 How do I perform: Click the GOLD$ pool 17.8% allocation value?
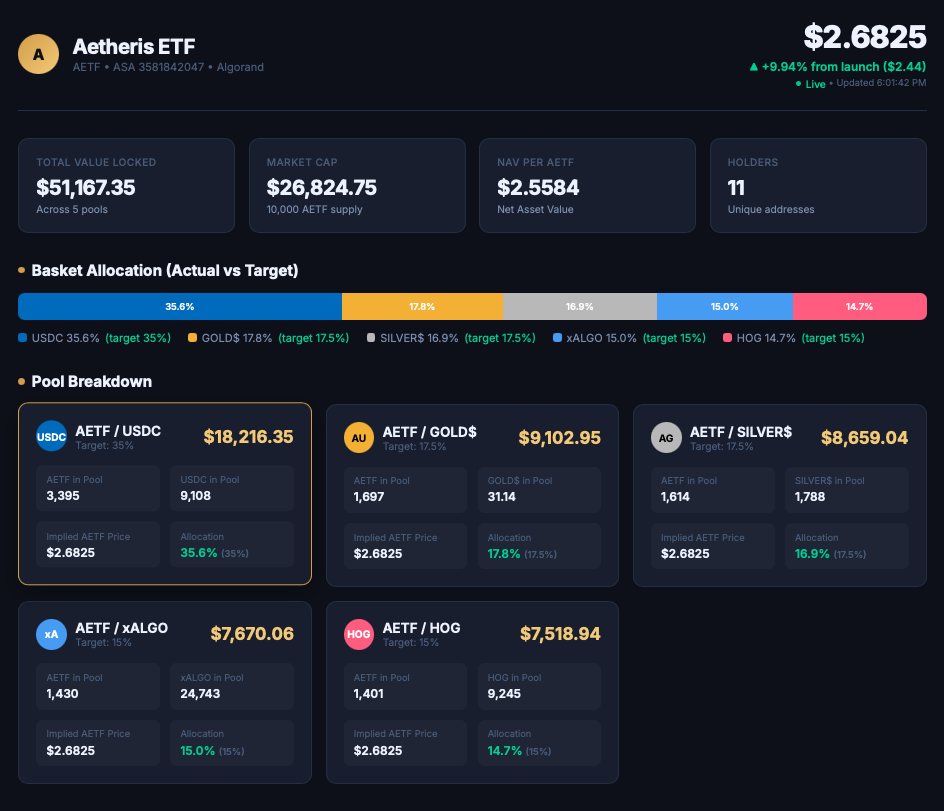click(504, 553)
